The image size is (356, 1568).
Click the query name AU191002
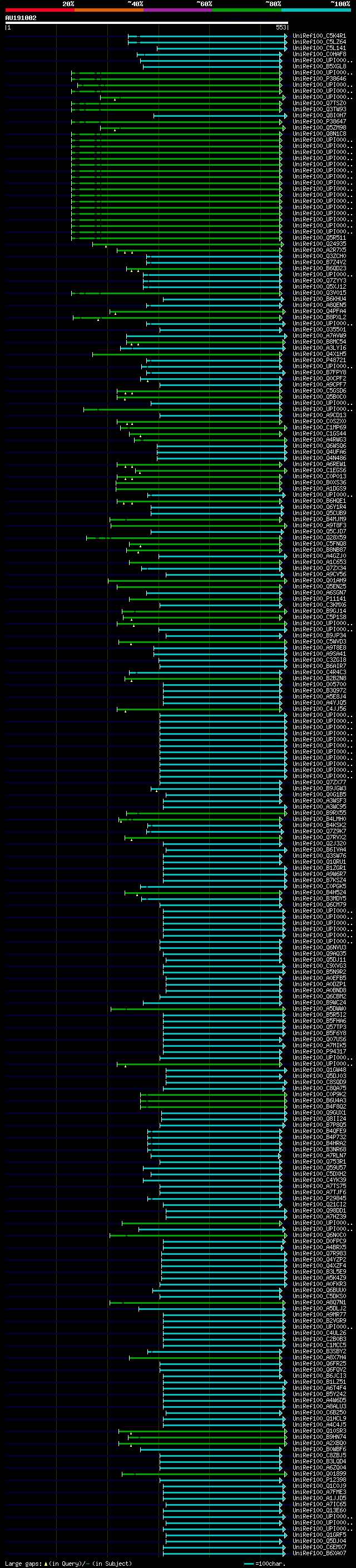point(21,18)
